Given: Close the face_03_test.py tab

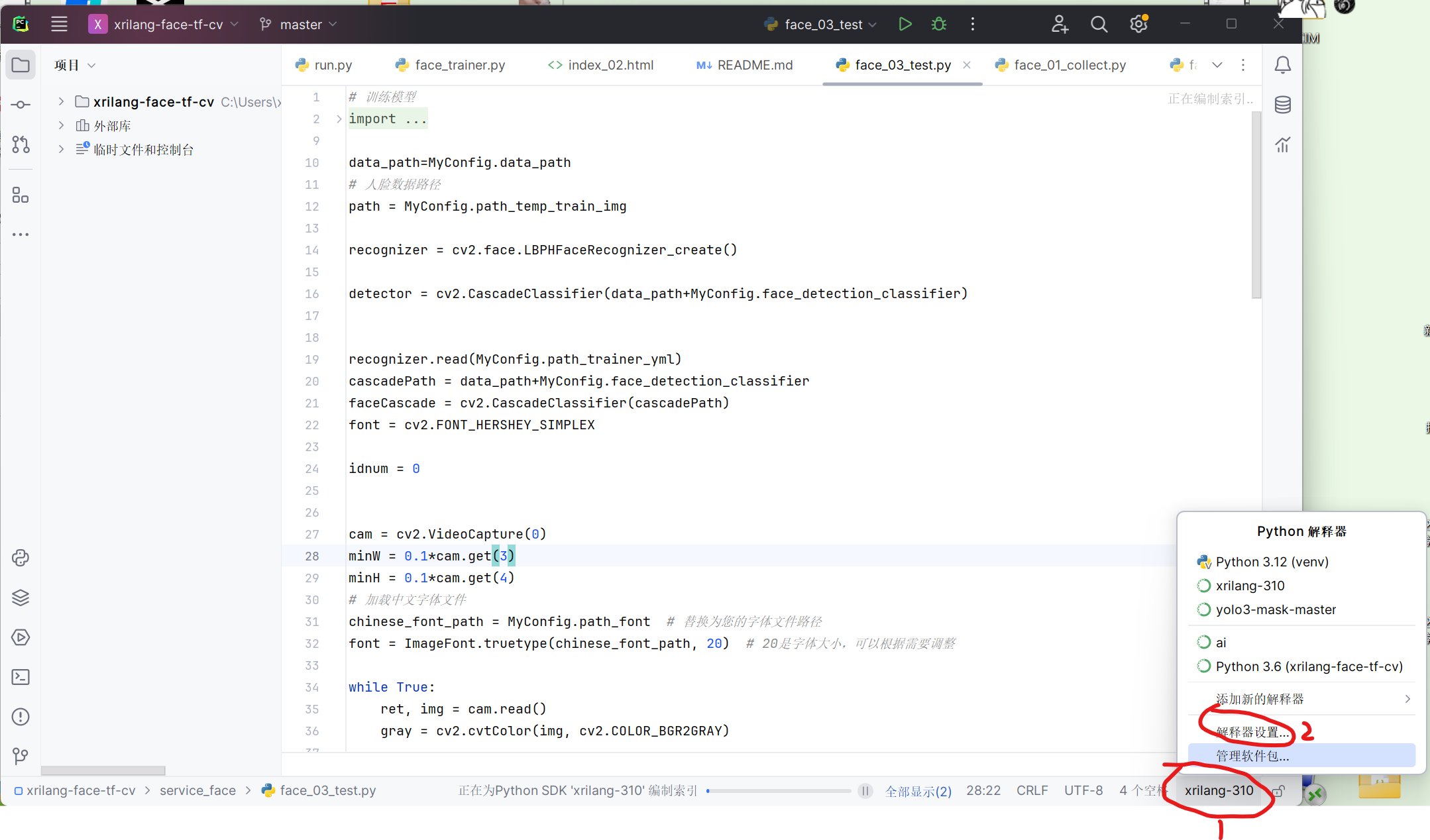Looking at the screenshot, I should pyautogui.click(x=967, y=65).
